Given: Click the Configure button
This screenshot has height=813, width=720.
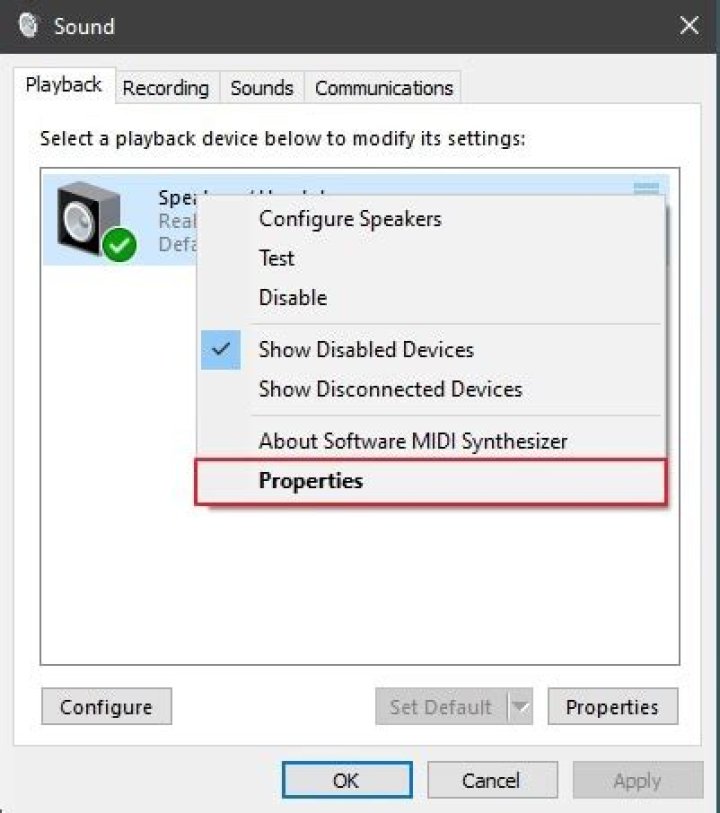Looking at the screenshot, I should 106,707.
